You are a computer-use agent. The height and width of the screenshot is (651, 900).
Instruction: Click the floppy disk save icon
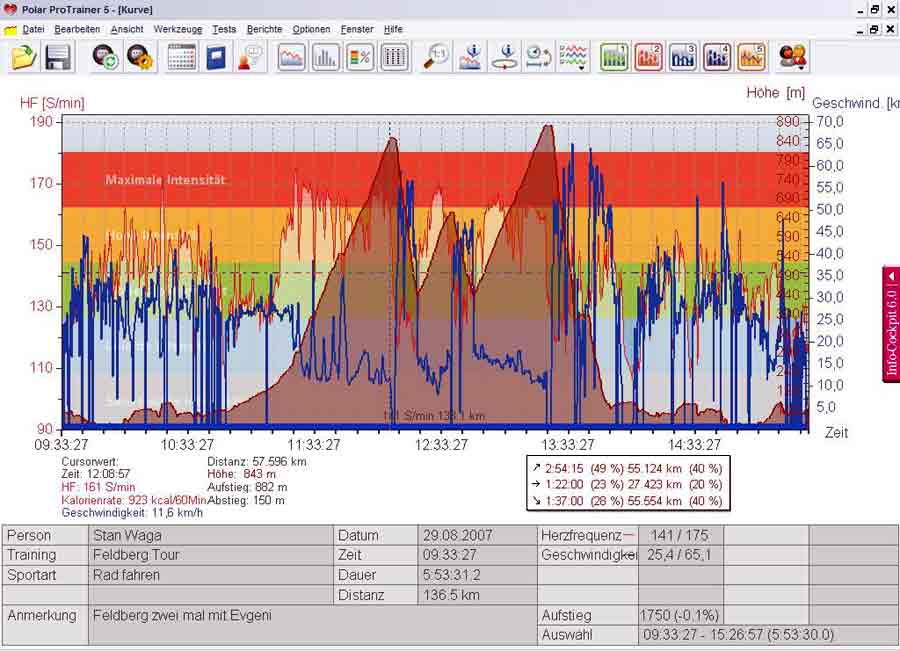tap(58, 57)
